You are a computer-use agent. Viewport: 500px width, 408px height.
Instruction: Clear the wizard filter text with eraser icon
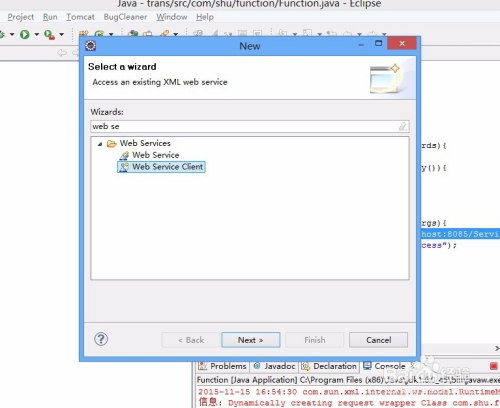(x=403, y=126)
